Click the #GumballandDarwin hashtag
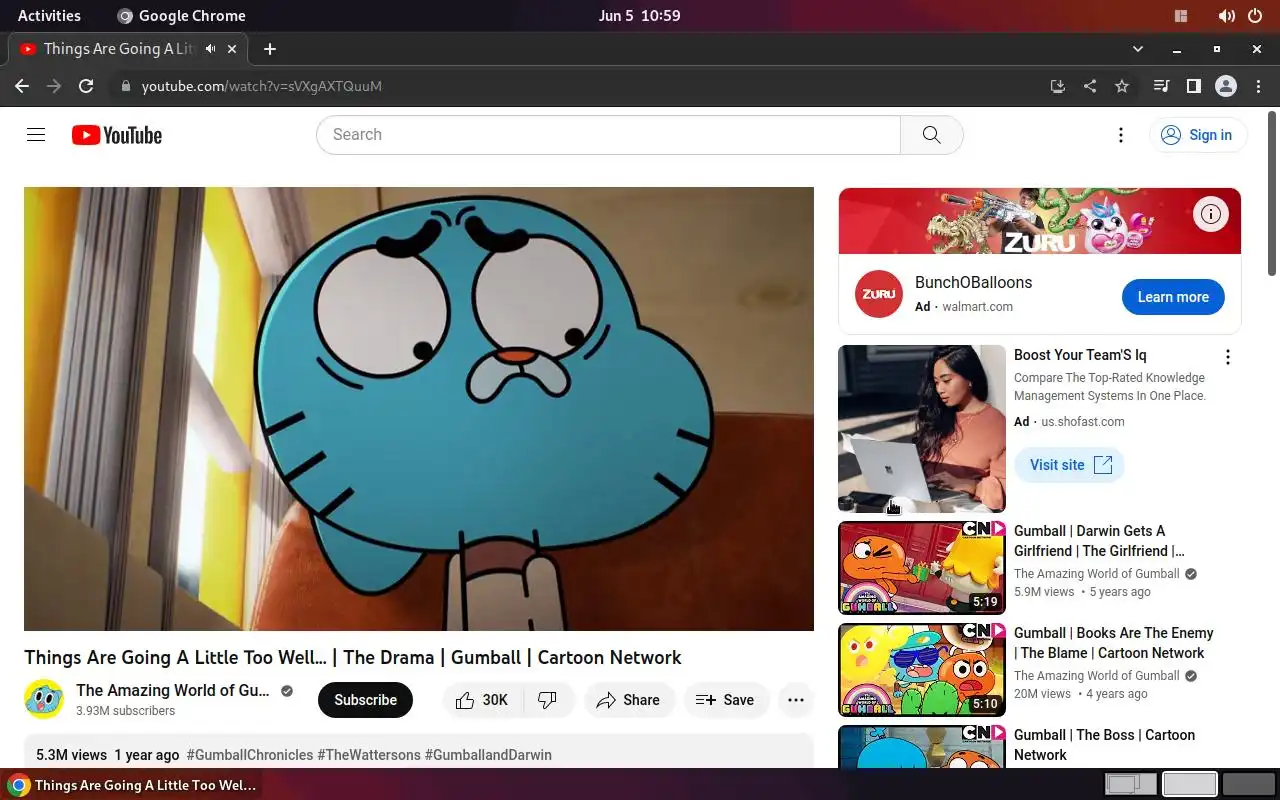Image resolution: width=1280 pixels, height=800 pixels. 488,755
